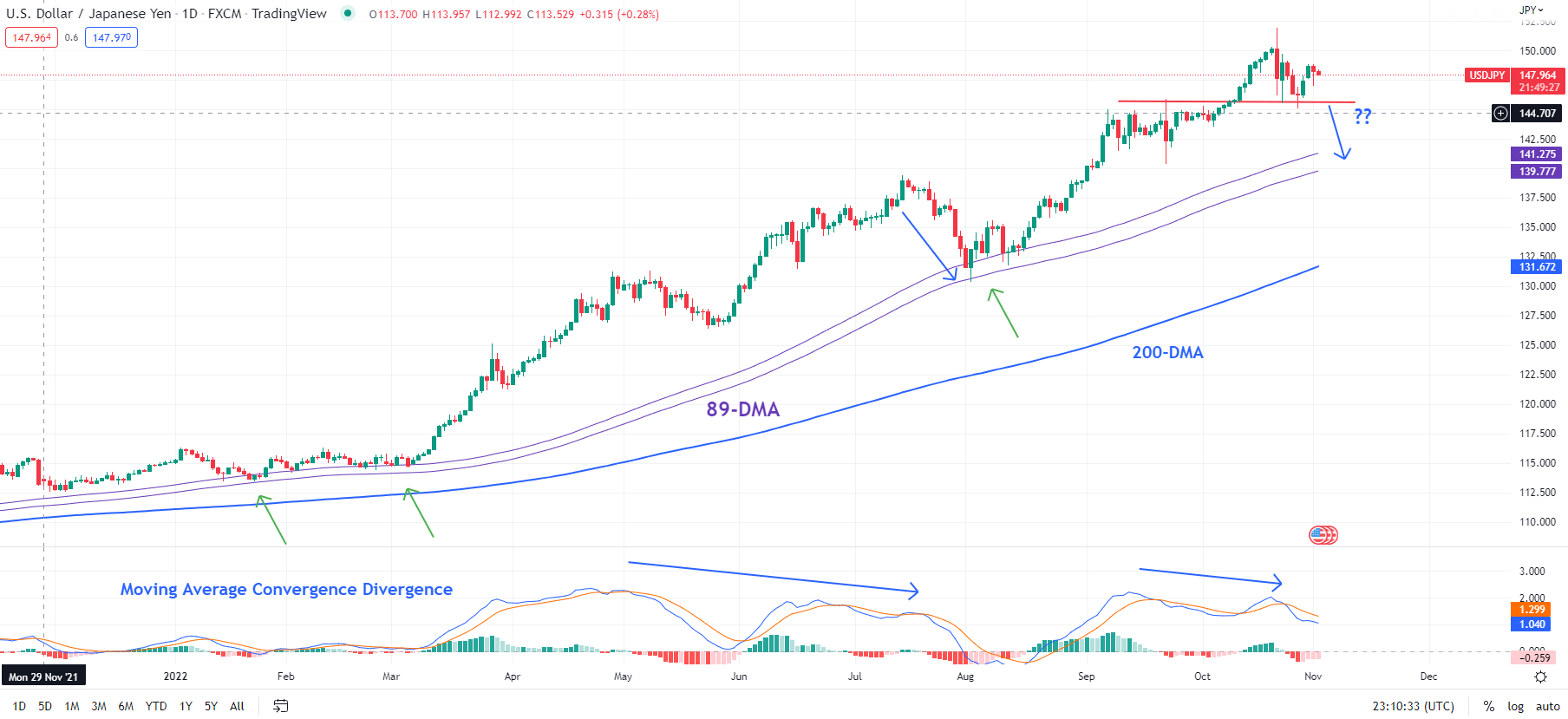1568x719 pixels.
Task: Click the red sell price 147.964 box
Action: (31, 37)
